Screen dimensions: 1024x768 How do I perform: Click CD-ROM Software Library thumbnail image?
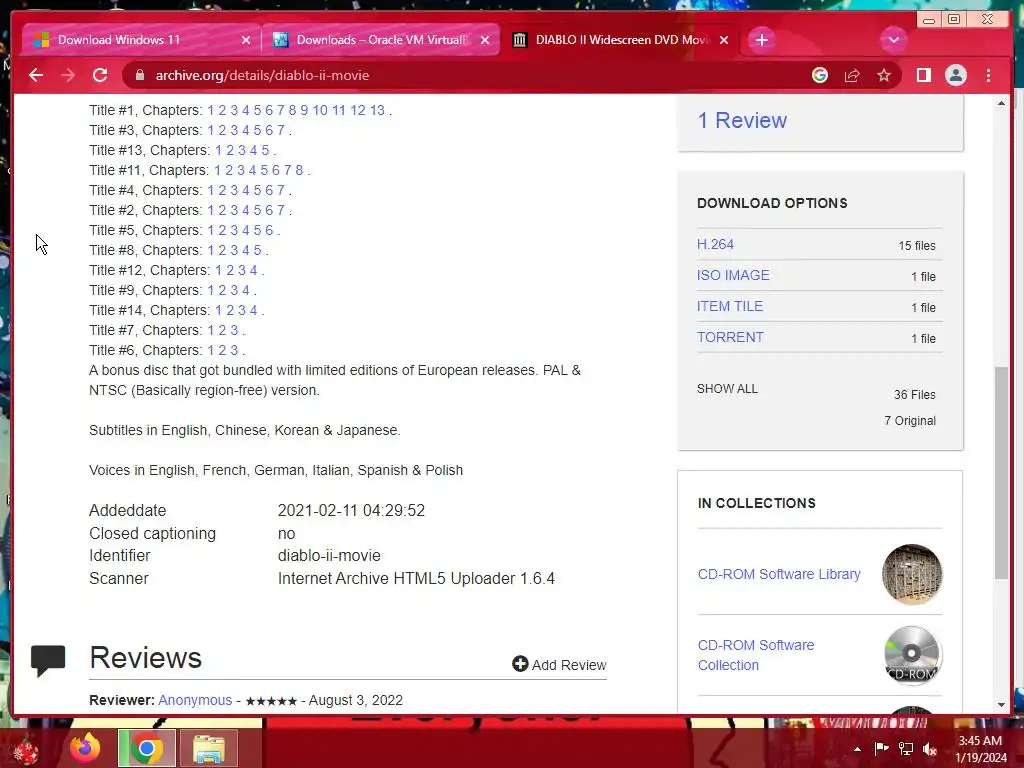coord(912,574)
